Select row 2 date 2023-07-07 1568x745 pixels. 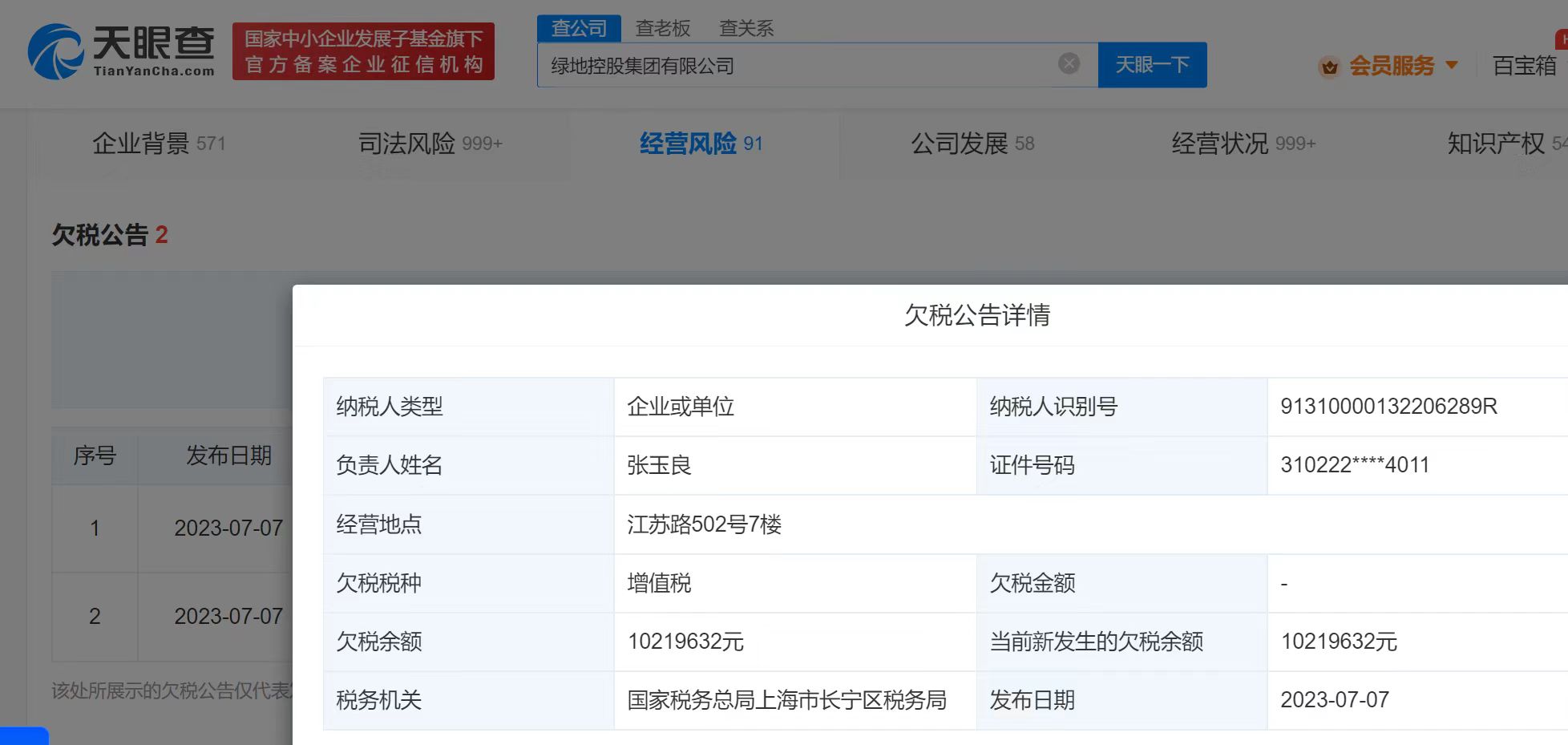(228, 616)
